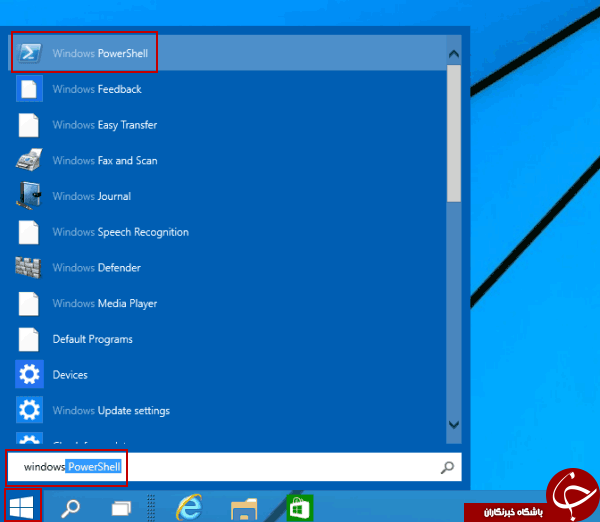The height and width of the screenshot is (522, 600).
Task: Select the Windows Feedback result text
Action: click(x=97, y=89)
